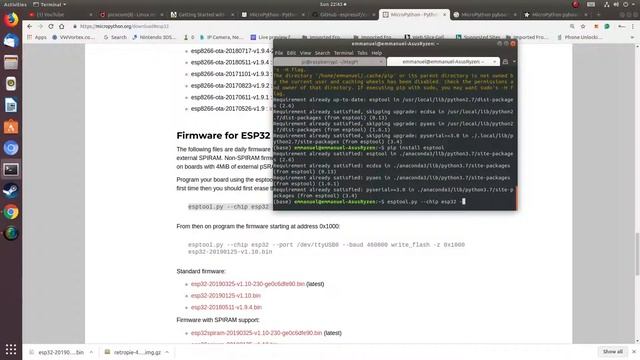Select the Terminal icon in the dock

pyautogui.click(x=11, y=169)
